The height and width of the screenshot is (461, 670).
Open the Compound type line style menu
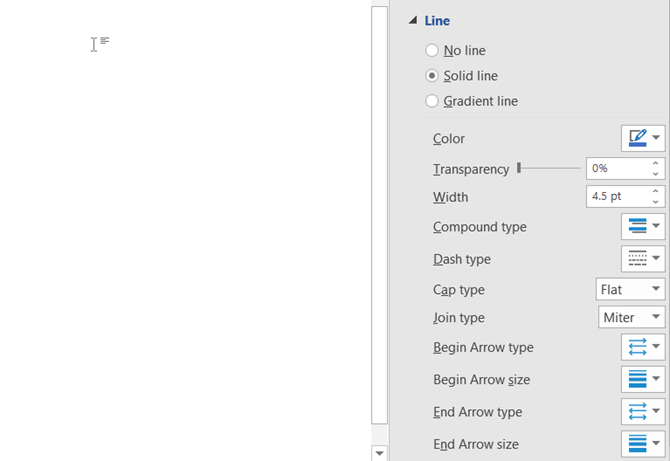point(643,227)
